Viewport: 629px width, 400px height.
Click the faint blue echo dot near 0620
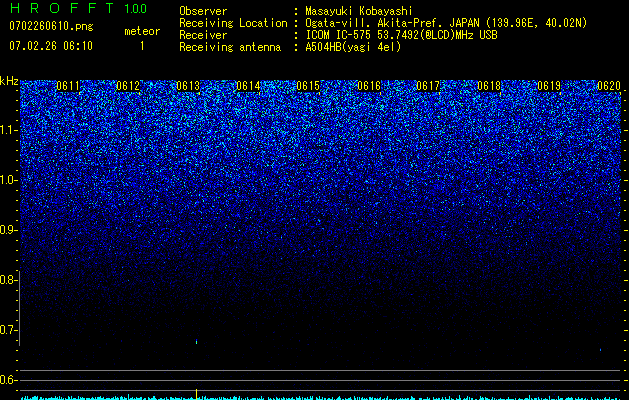point(601,350)
